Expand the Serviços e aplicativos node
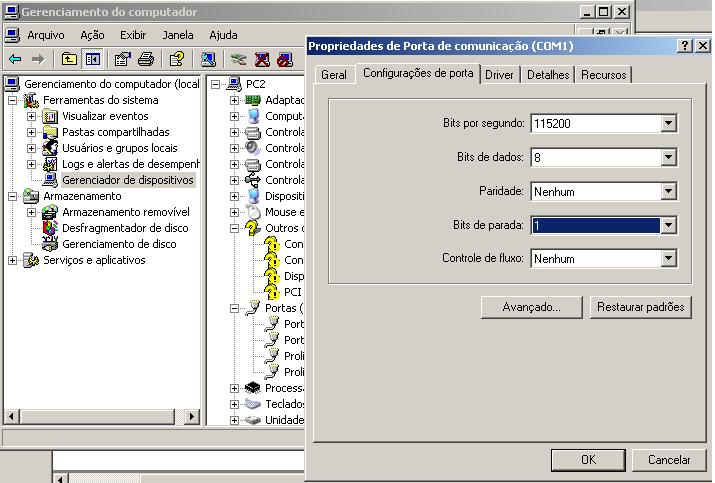The image size is (715, 483). [x=12, y=260]
